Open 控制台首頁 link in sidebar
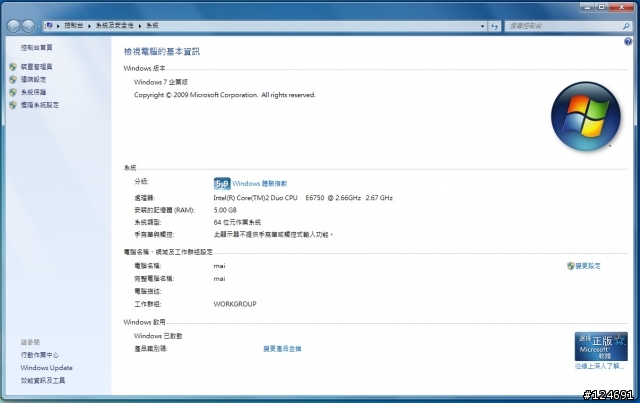Screen dimensions: 640x403 pyautogui.click(x=36, y=47)
